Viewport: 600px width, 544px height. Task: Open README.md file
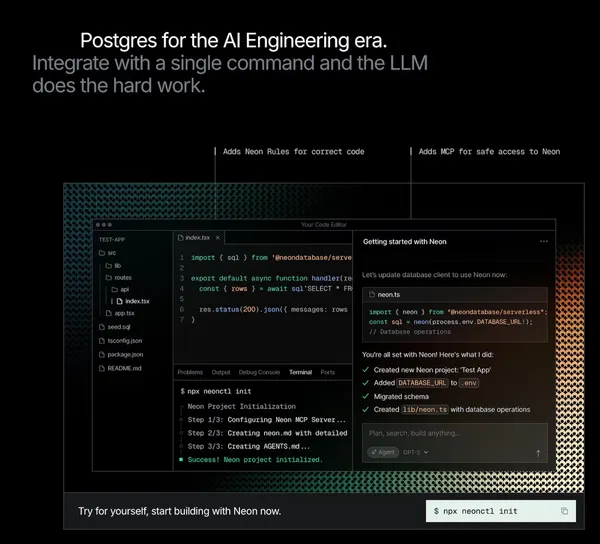pyautogui.click(x=120, y=368)
